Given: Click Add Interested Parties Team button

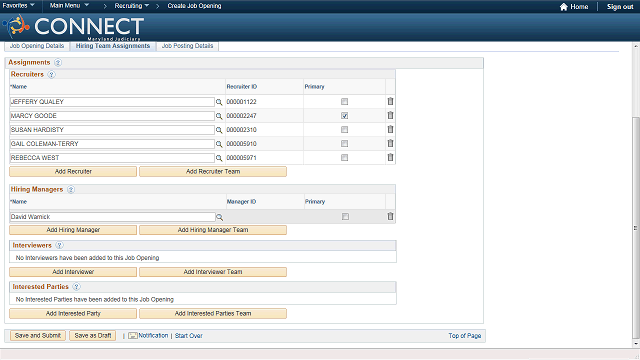Looking at the screenshot, I should pyautogui.click(x=213, y=313).
